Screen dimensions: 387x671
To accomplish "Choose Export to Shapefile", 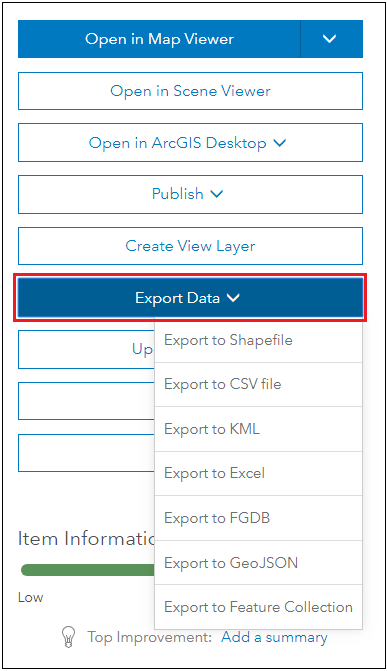I will tap(259, 341).
